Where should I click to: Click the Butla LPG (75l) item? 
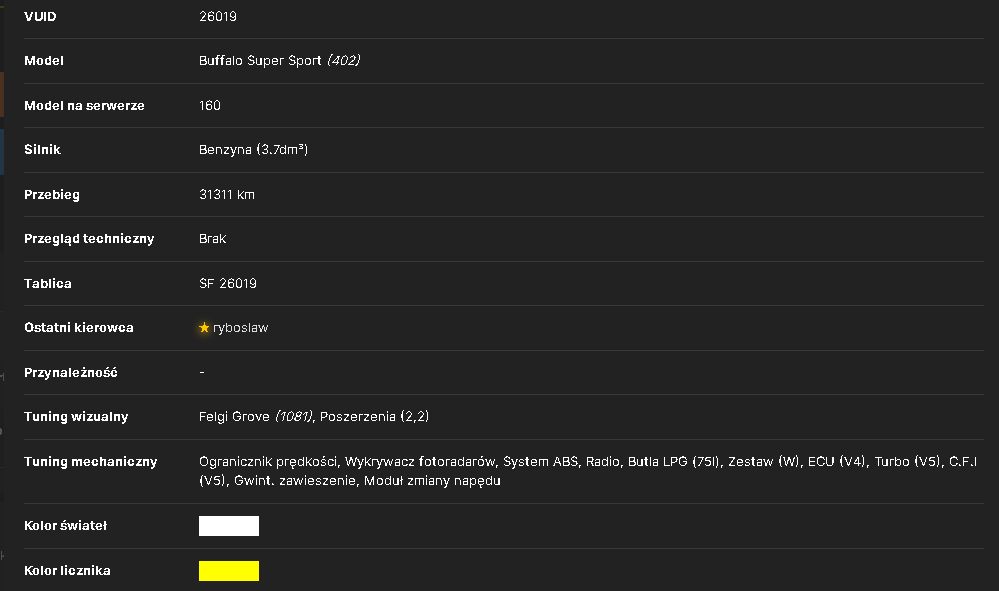(674, 462)
